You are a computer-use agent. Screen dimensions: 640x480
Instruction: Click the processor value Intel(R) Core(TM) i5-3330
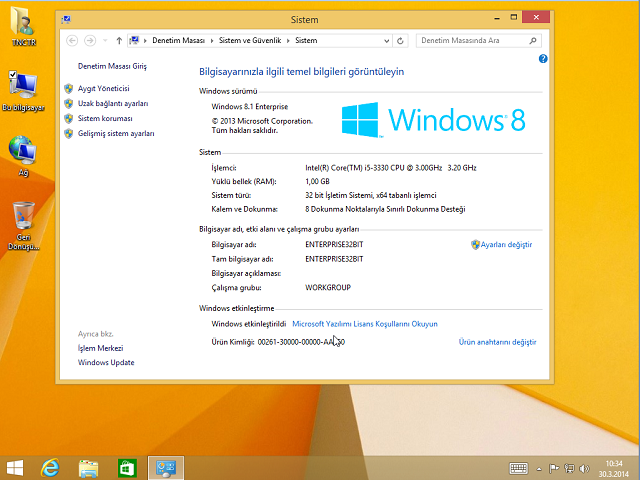pos(391,168)
